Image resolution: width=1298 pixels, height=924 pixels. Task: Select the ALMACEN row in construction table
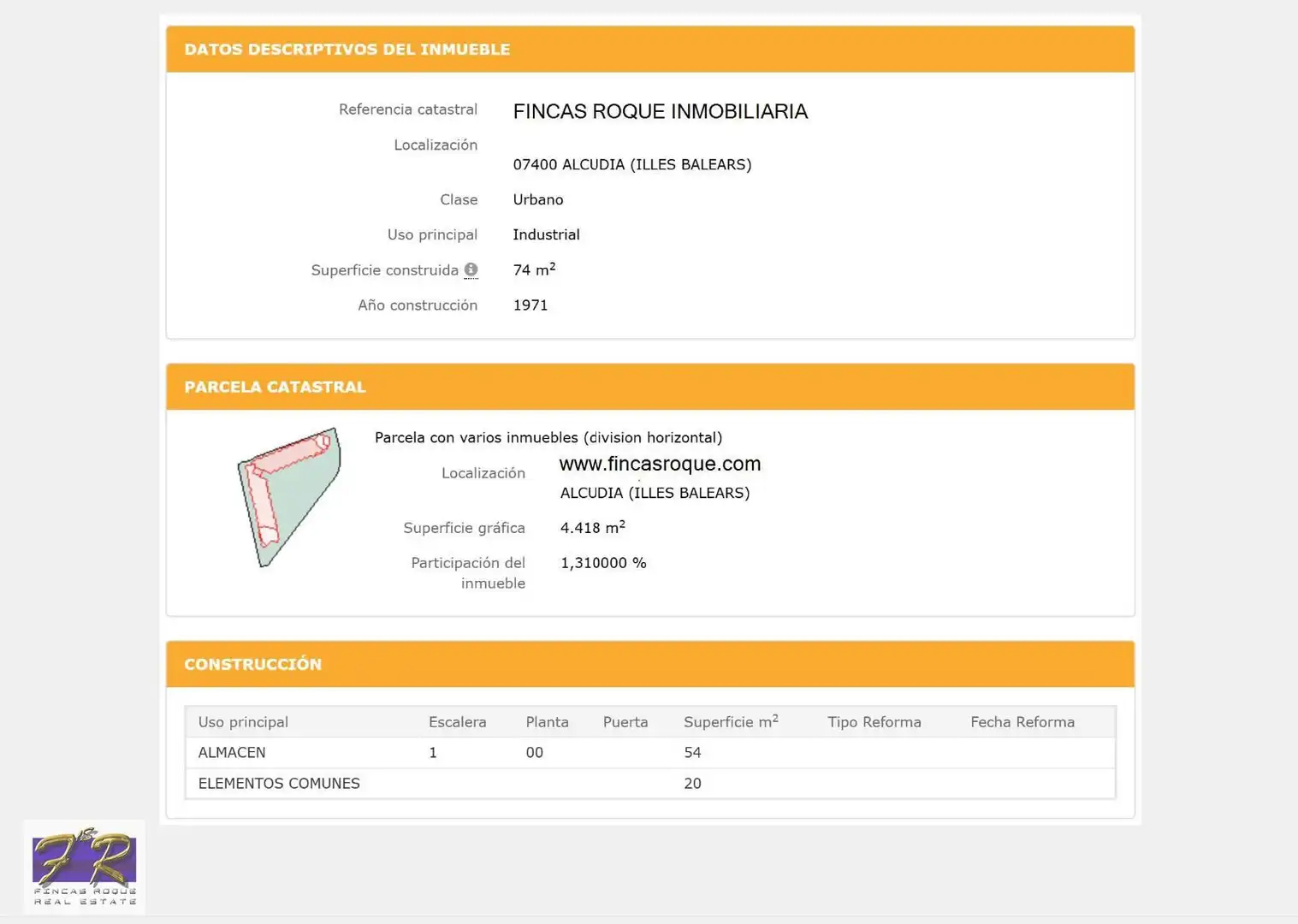[650, 753]
